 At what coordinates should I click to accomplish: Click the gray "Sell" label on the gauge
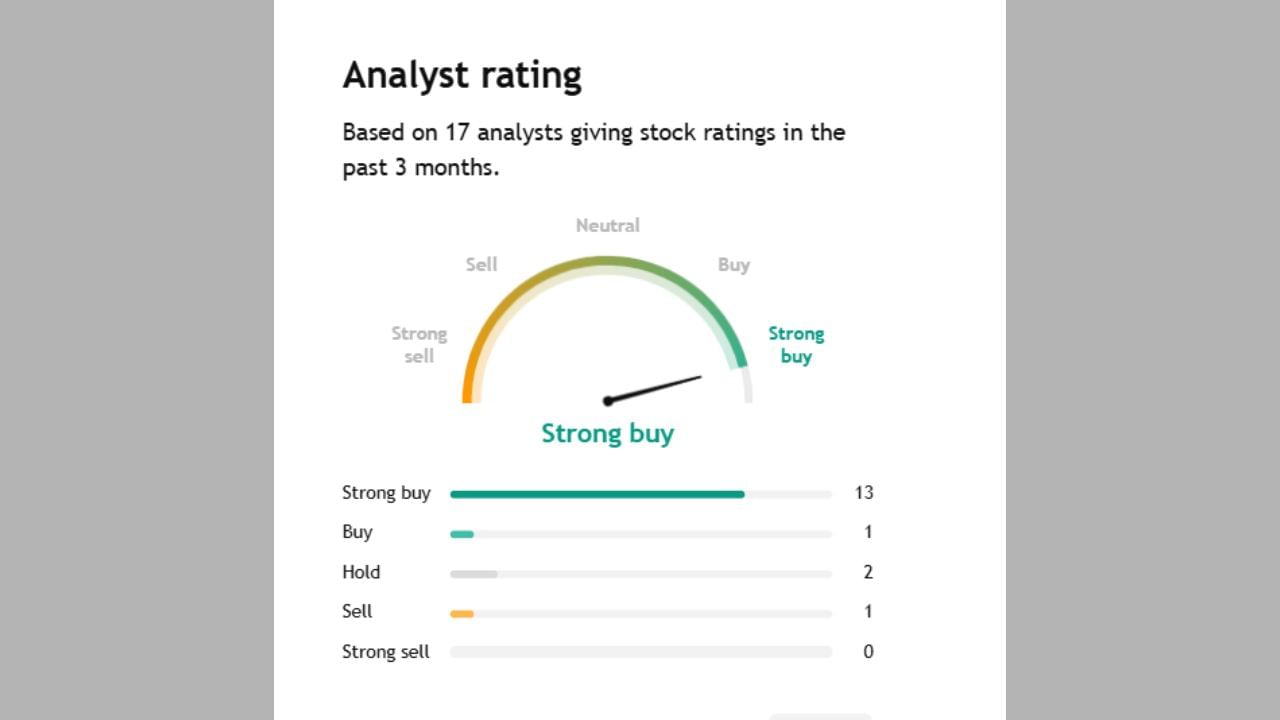[481, 265]
